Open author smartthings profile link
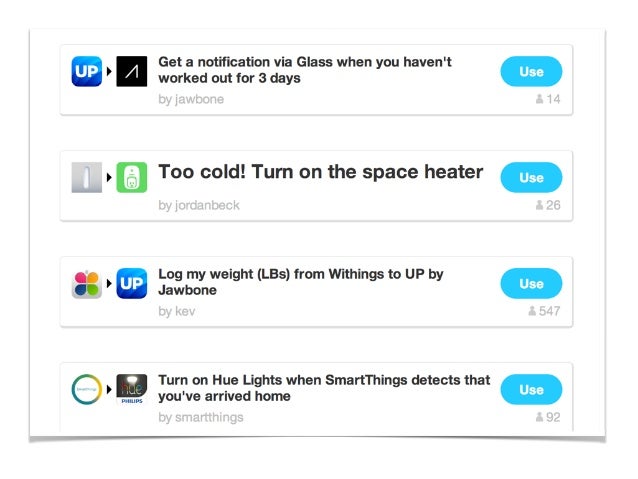This screenshot has height=479, width=638. (201, 417)
